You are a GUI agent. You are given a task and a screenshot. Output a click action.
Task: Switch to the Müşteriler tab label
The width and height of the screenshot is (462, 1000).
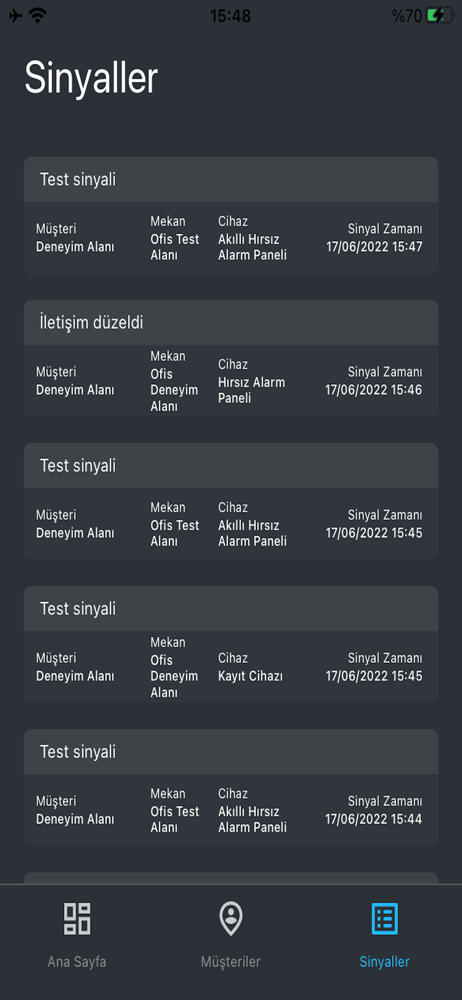coord(230,962)
